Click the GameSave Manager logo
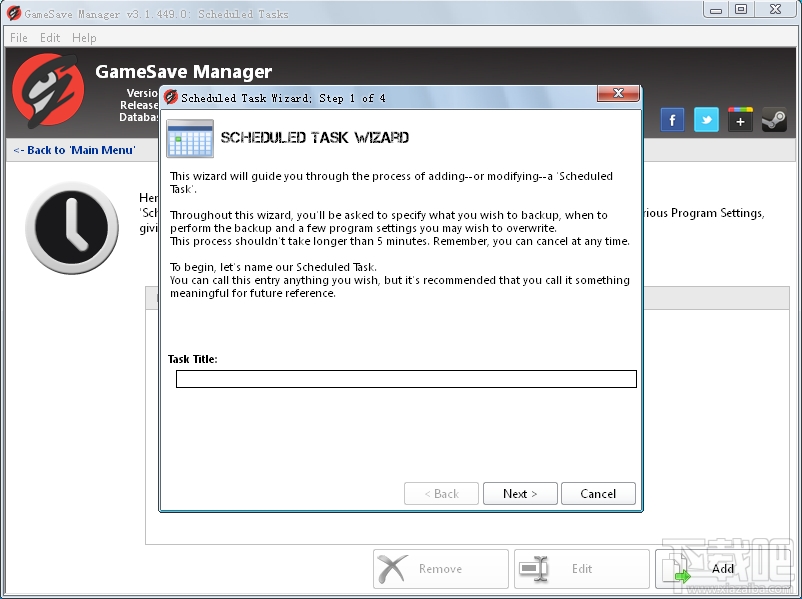Viewport: 802px width, 599px height. coord(48,94)
